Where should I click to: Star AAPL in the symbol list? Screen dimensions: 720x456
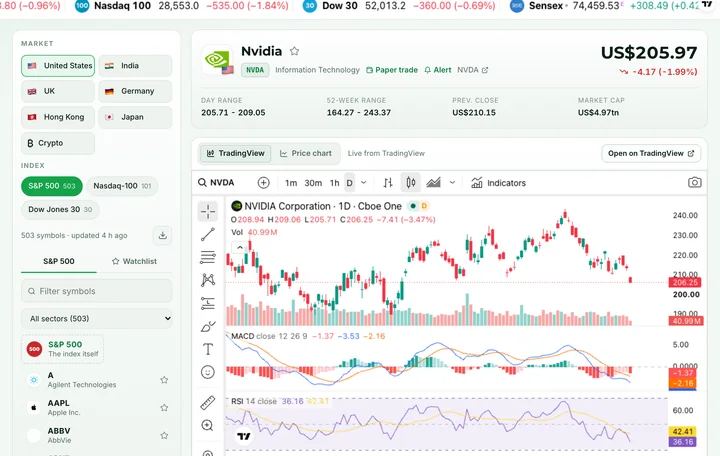point(164,407)
